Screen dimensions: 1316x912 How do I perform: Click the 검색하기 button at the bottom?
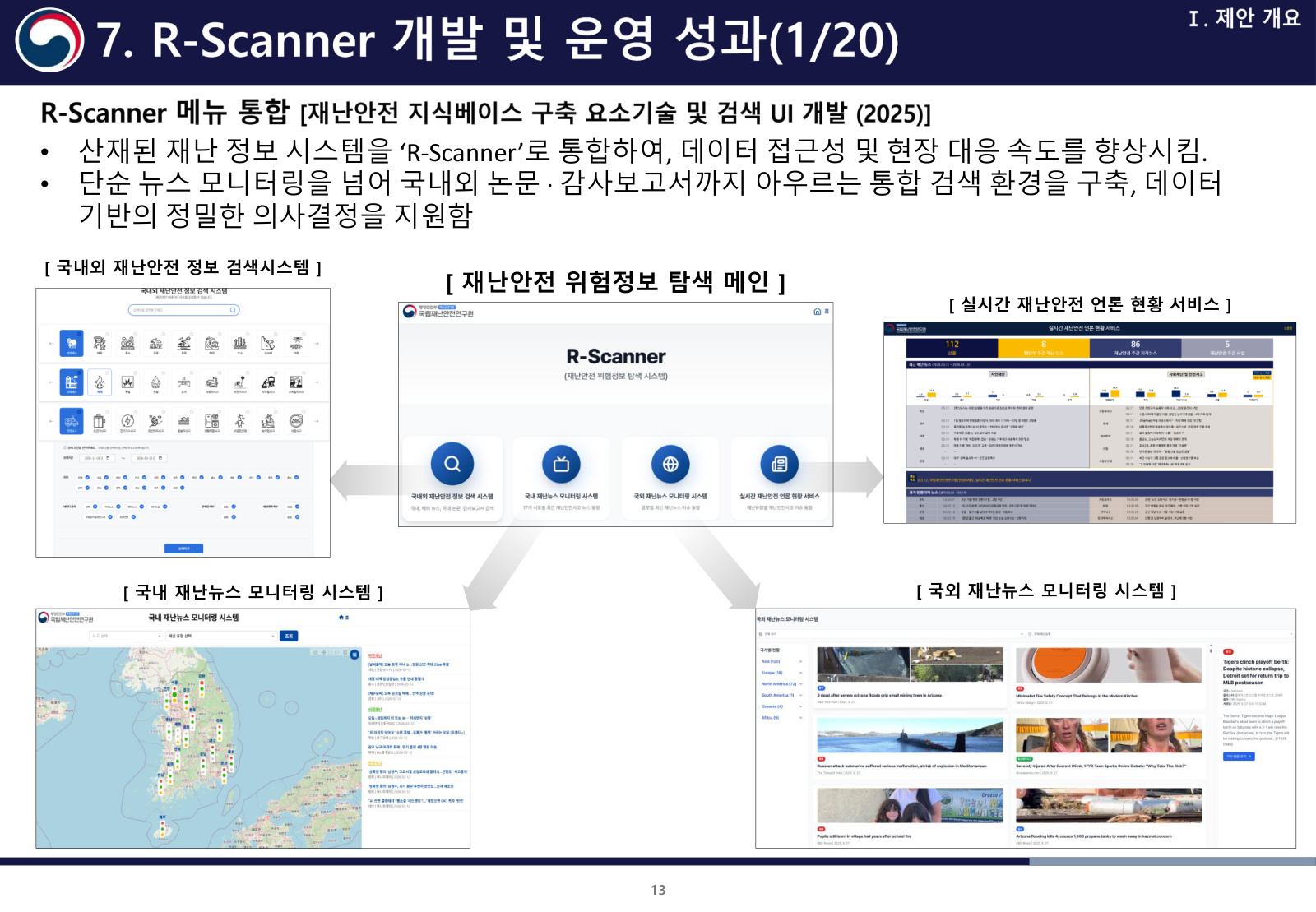coord(183,549)
